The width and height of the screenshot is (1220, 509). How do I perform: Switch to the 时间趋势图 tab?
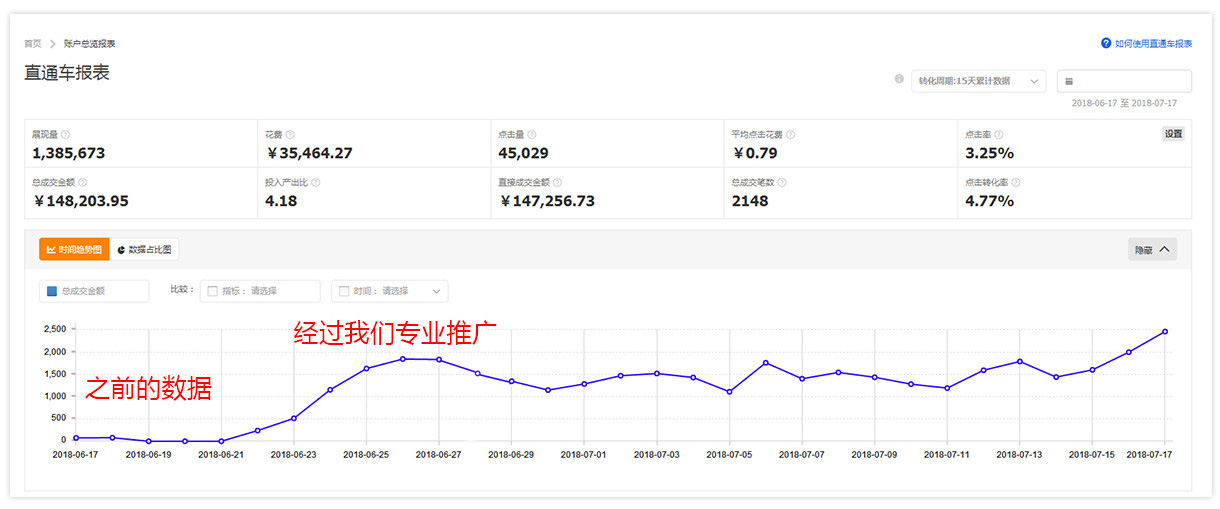pos(73,250)
